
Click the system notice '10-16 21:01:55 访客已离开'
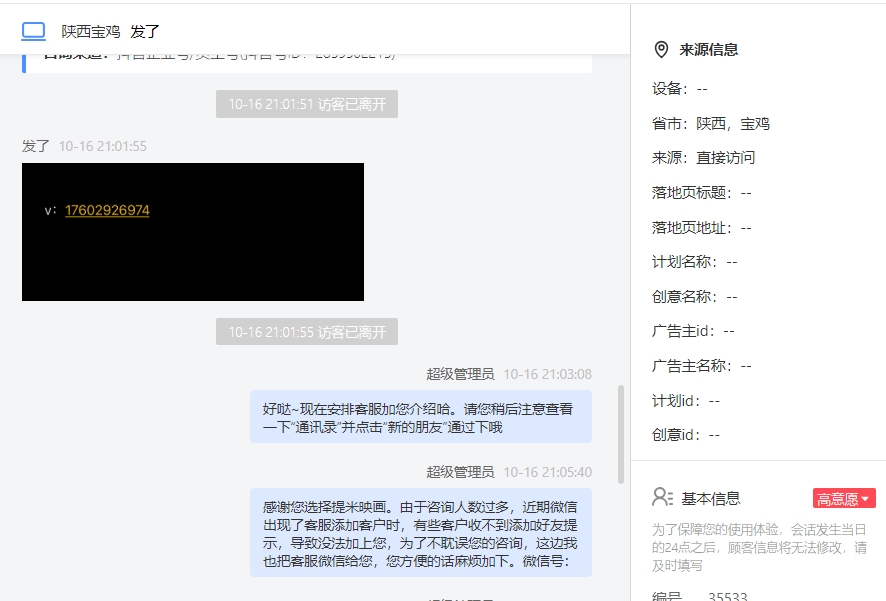pos(307,332)
